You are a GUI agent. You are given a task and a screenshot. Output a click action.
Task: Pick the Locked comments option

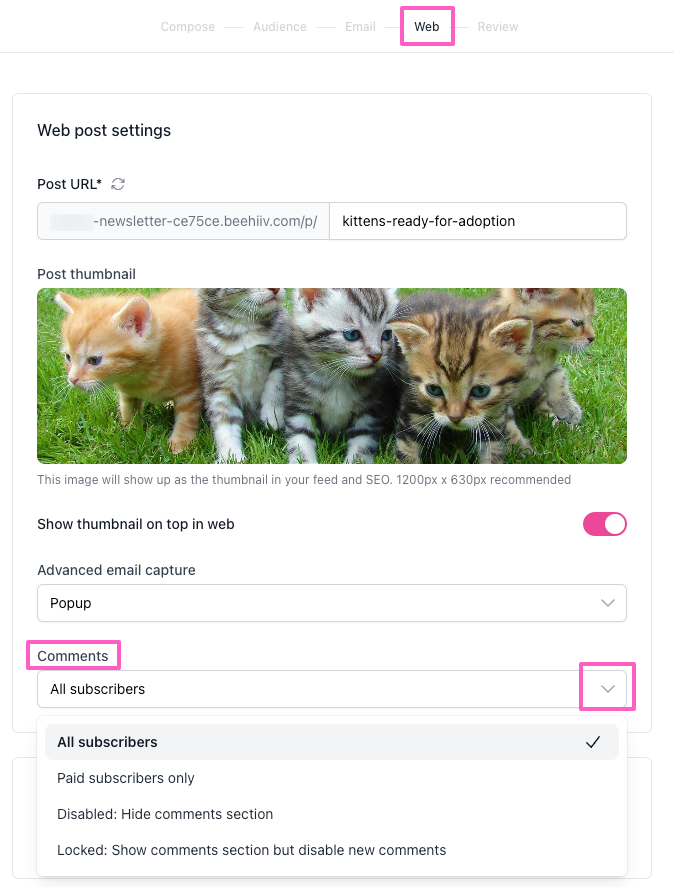pyautogui.click(x=252, y=850)
